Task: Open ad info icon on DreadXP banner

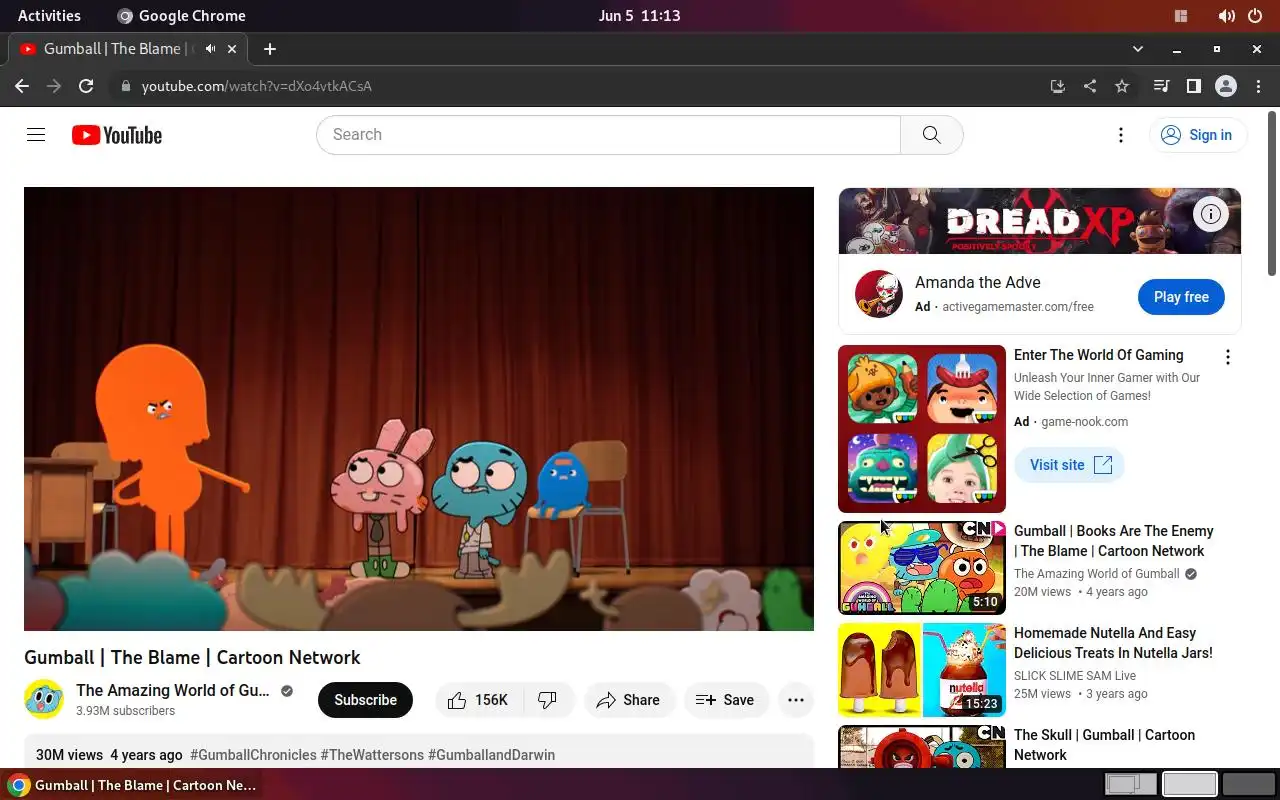Action: coord(1210,214)
